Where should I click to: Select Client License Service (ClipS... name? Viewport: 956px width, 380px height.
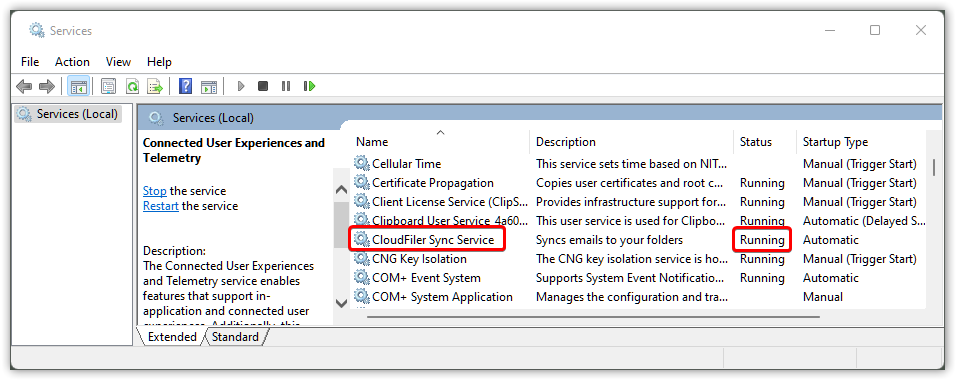449,201
